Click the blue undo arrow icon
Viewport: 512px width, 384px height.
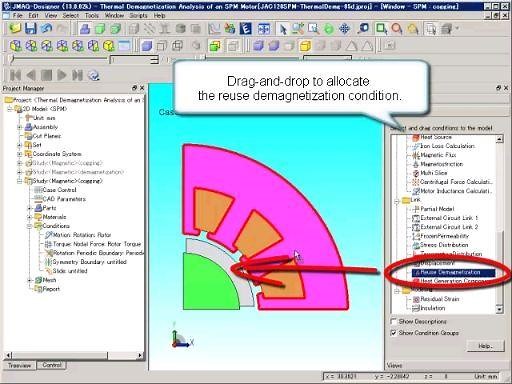coord(46,29)
